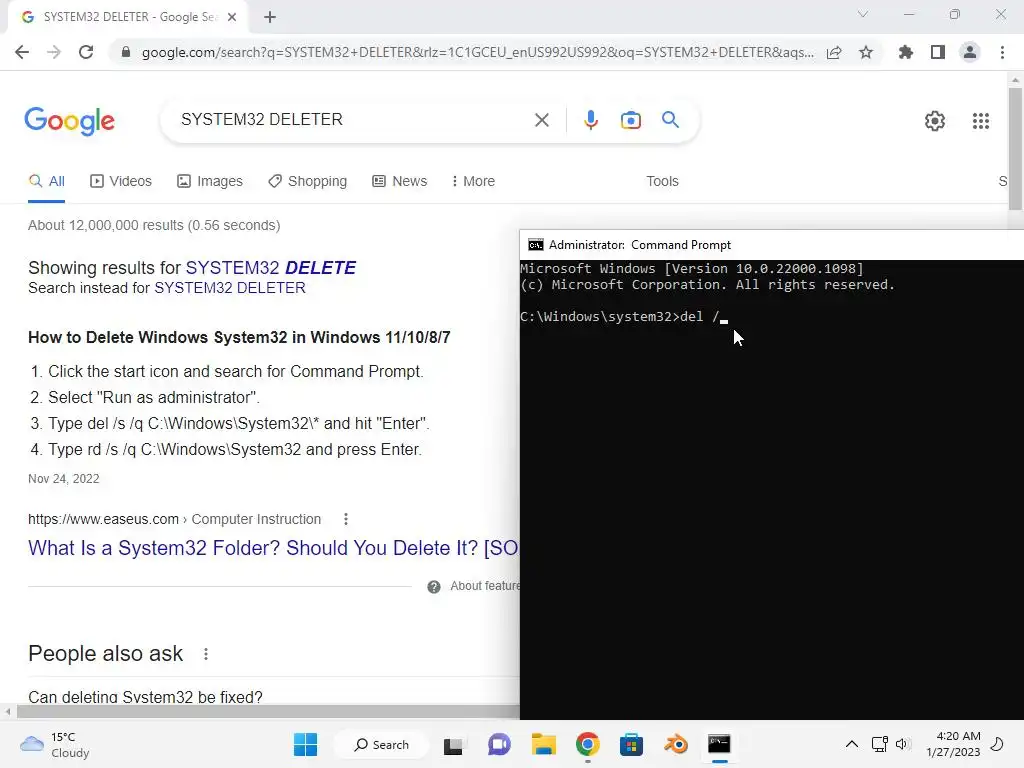Image resolution: width=1024 pixels, height=768 pixels.
Task: Click the page vertical scrollbar thumb
Action: (1015, 149)
